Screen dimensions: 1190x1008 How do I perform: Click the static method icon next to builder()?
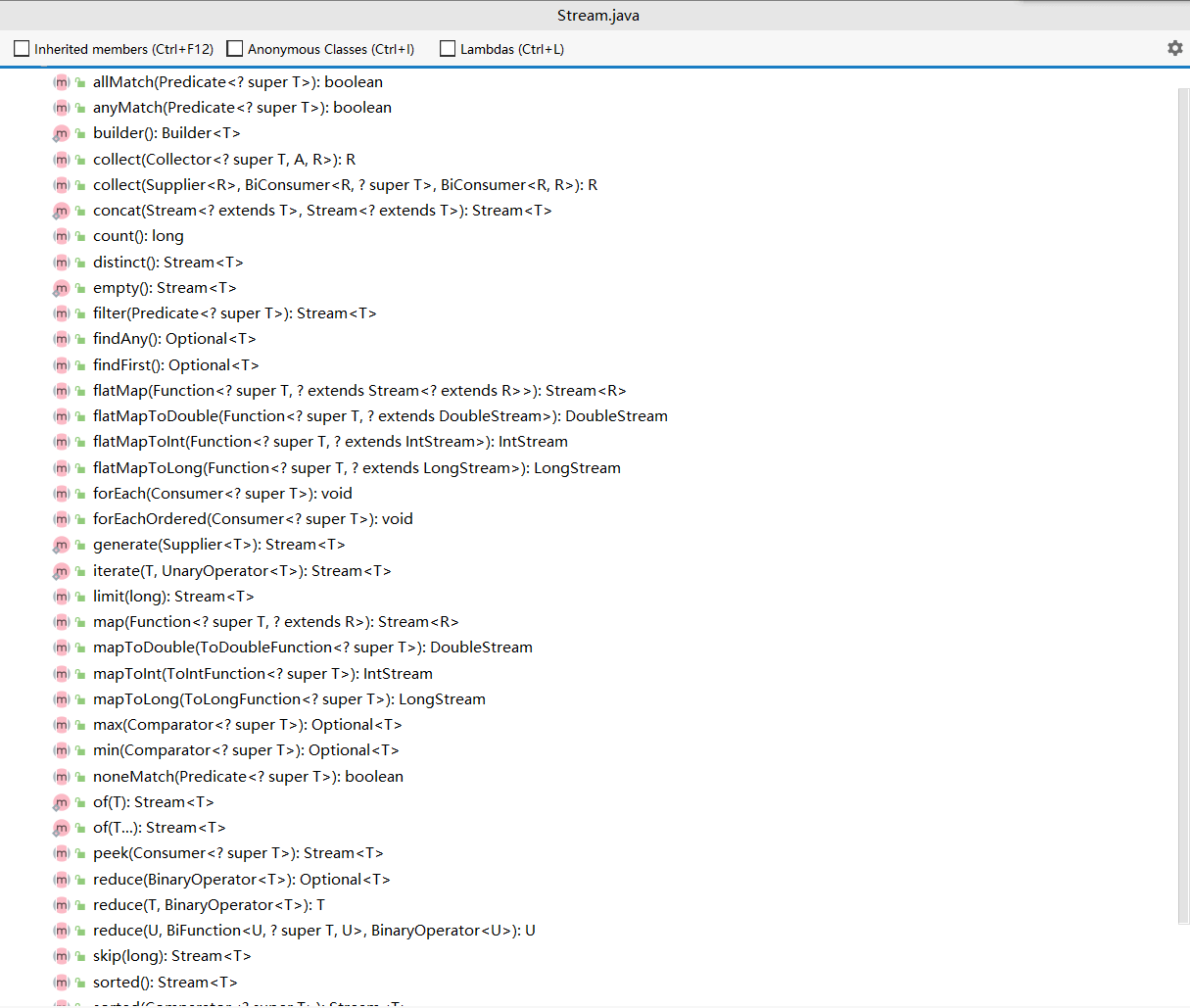click(60, 133)
